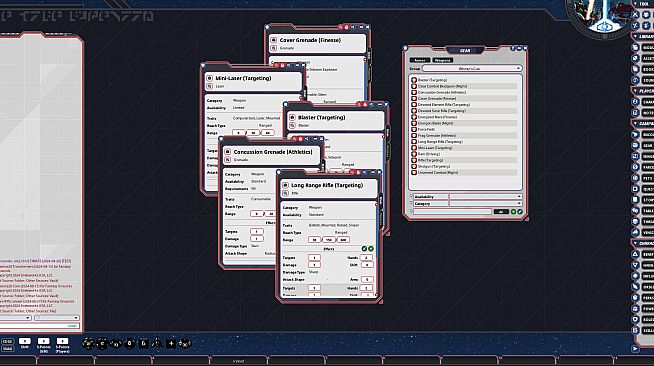The image size is (654, 366).
Task: Open the Availability filter dropdown
Action: click(x=485, y=196)
